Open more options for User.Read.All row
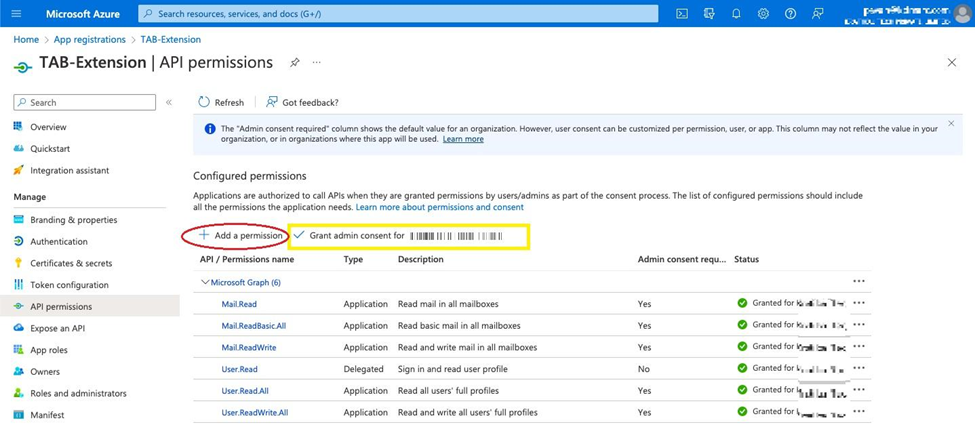This screenshot has width=975, height=431. point(859,390)
